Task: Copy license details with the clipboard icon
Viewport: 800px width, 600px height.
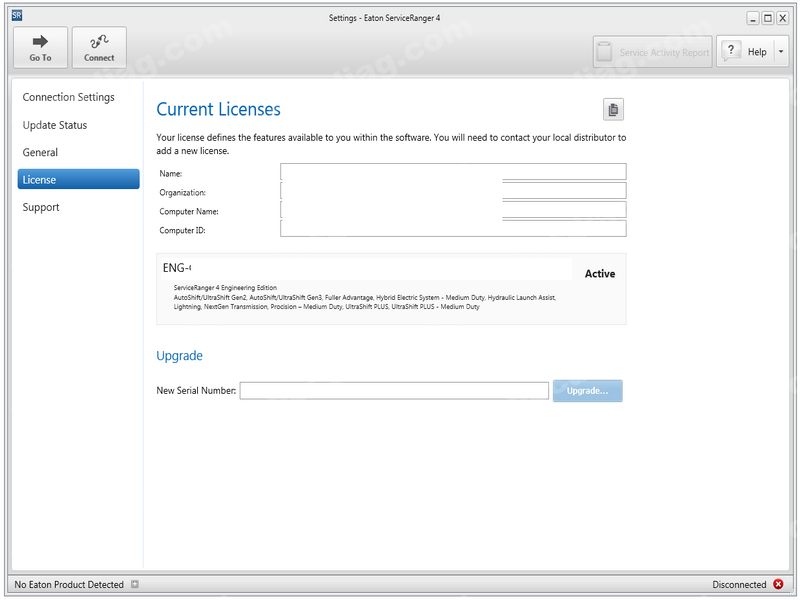Action: pos(613,110)
